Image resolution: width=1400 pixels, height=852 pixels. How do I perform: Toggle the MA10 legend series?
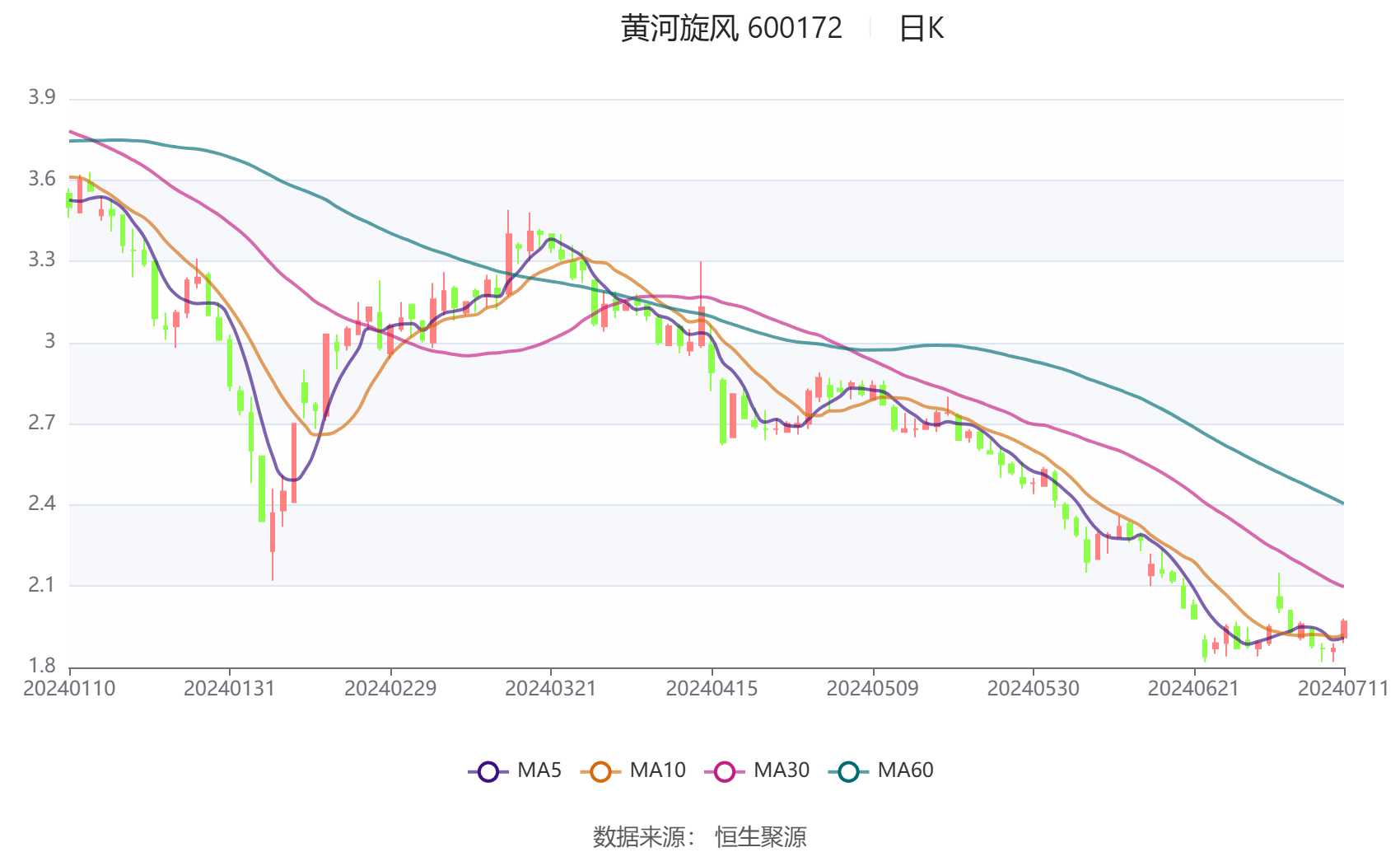pyautogui.click(x=632, y=770)
